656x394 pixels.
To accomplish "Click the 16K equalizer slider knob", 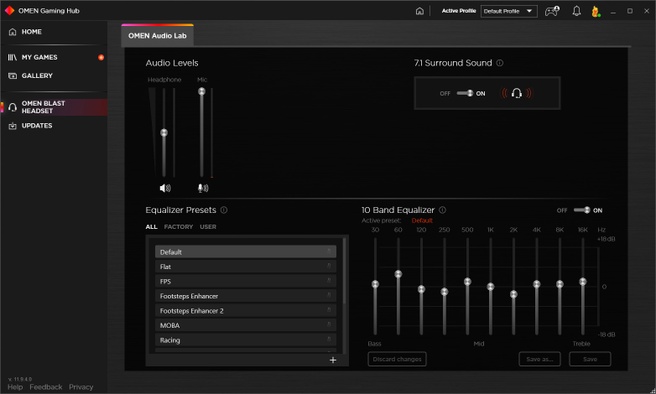I will pyautogui.click(x=583, y=281).
